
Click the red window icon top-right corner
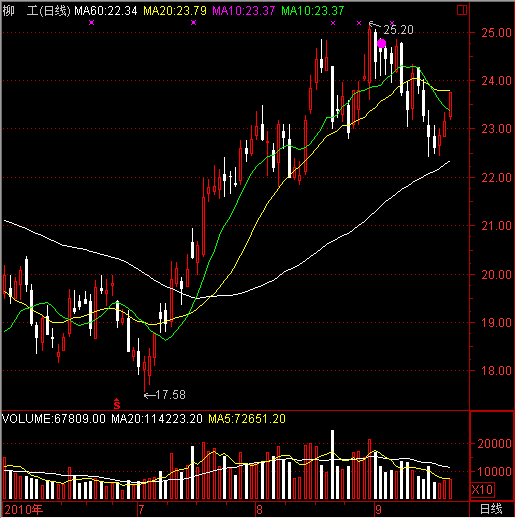[x=462, y=10]
